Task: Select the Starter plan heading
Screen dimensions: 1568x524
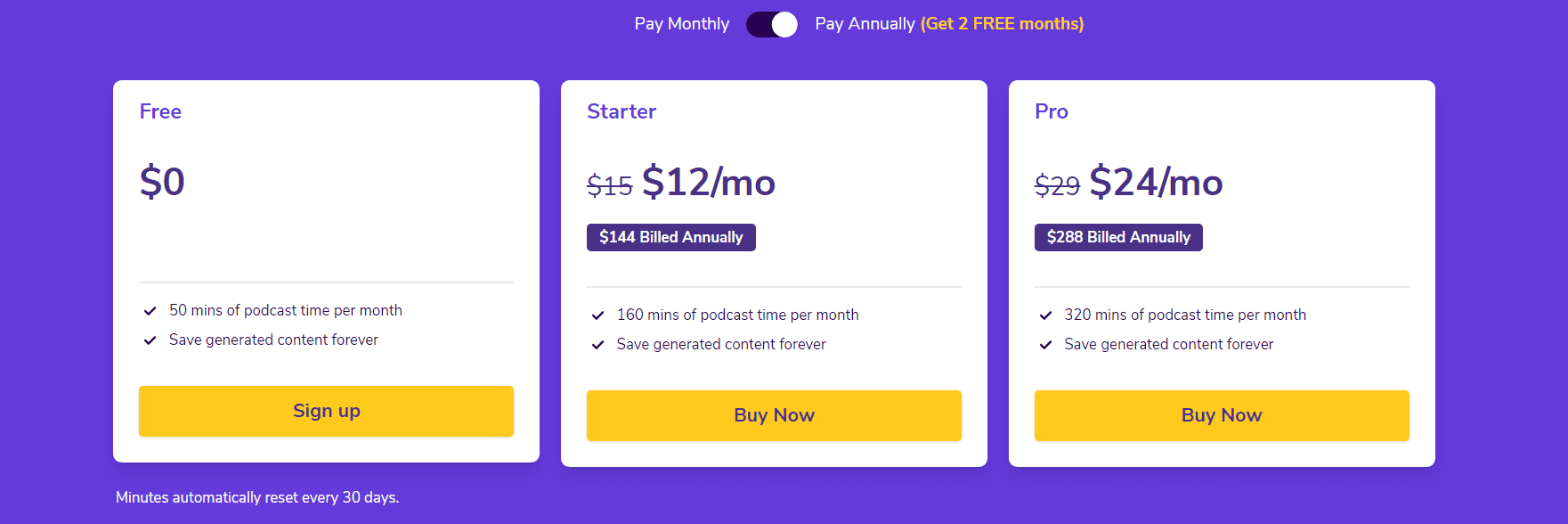Action: click(x=622, y=111)
